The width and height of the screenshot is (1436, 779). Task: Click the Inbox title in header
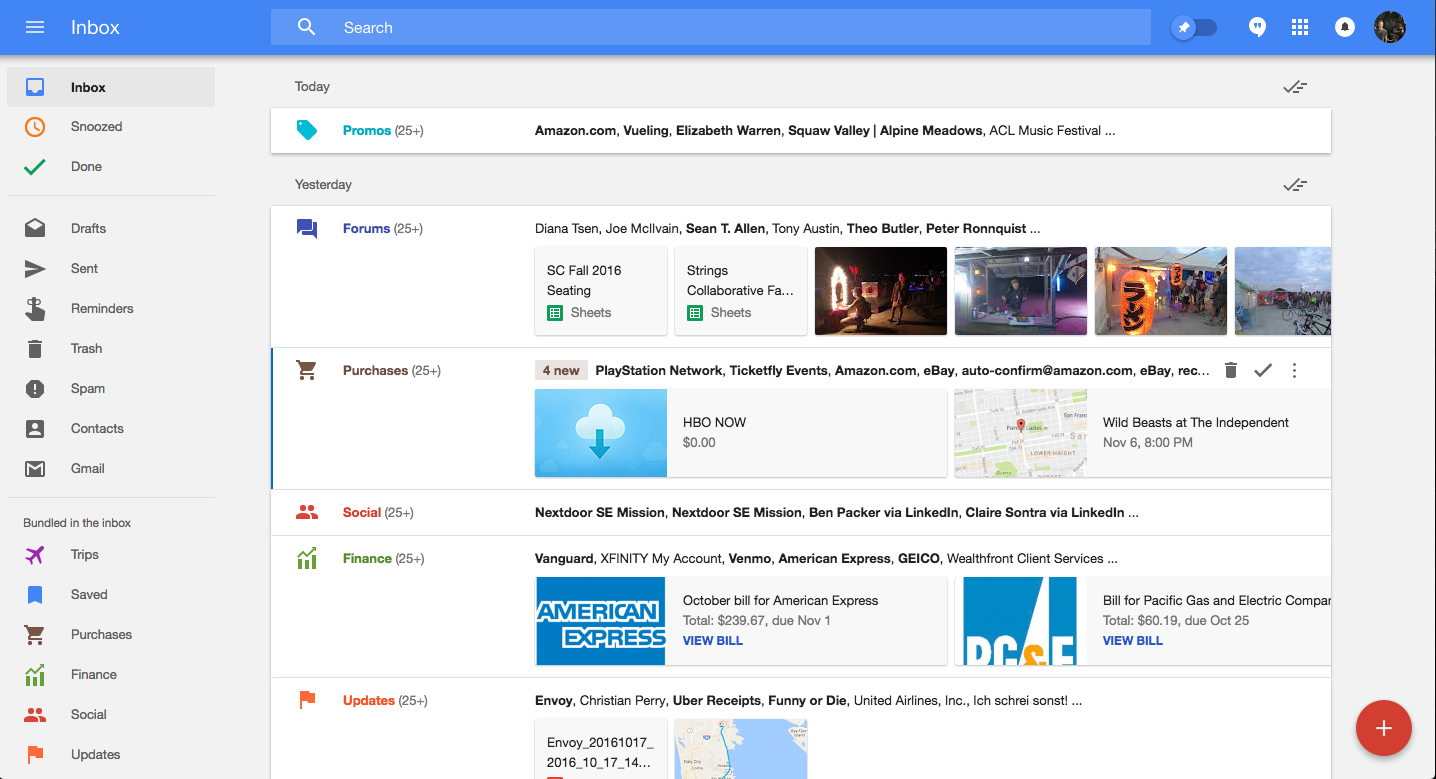pyautogui.click(x=95, y=27)
